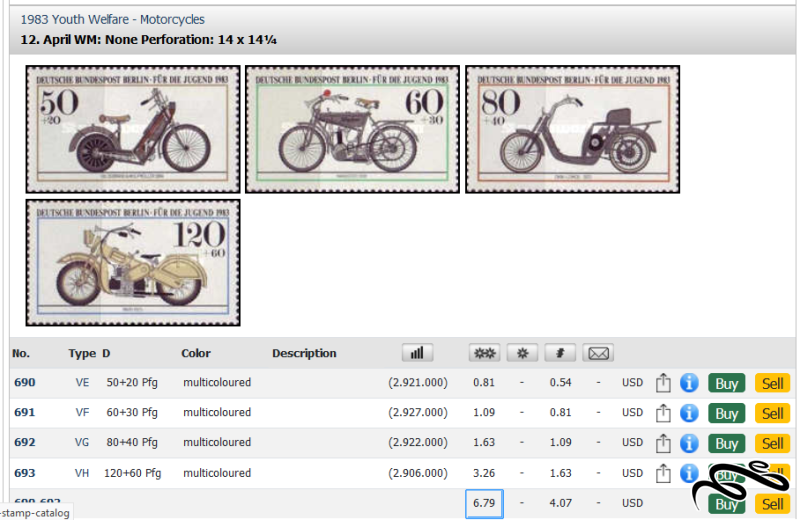
Task: Click the bar chart quantity column icon
Action: click(417, 353)
